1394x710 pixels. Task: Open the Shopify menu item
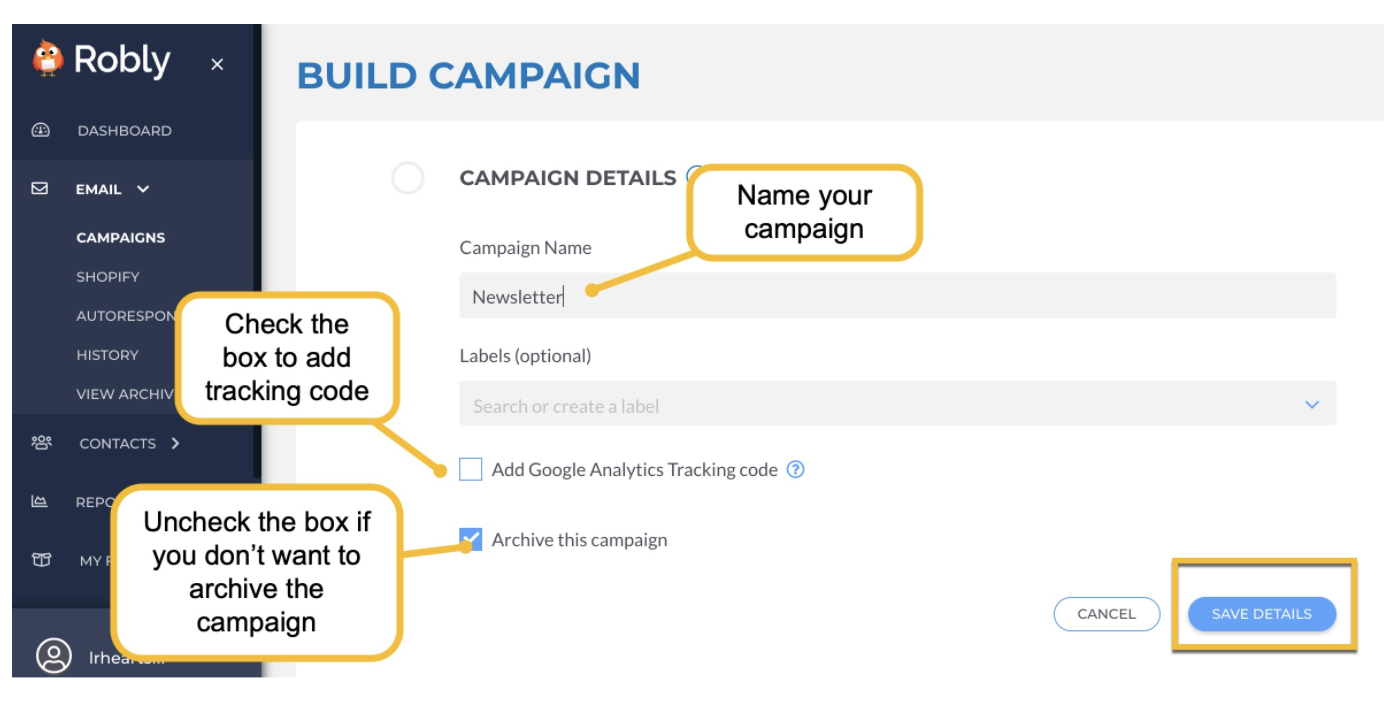(108, 276)
